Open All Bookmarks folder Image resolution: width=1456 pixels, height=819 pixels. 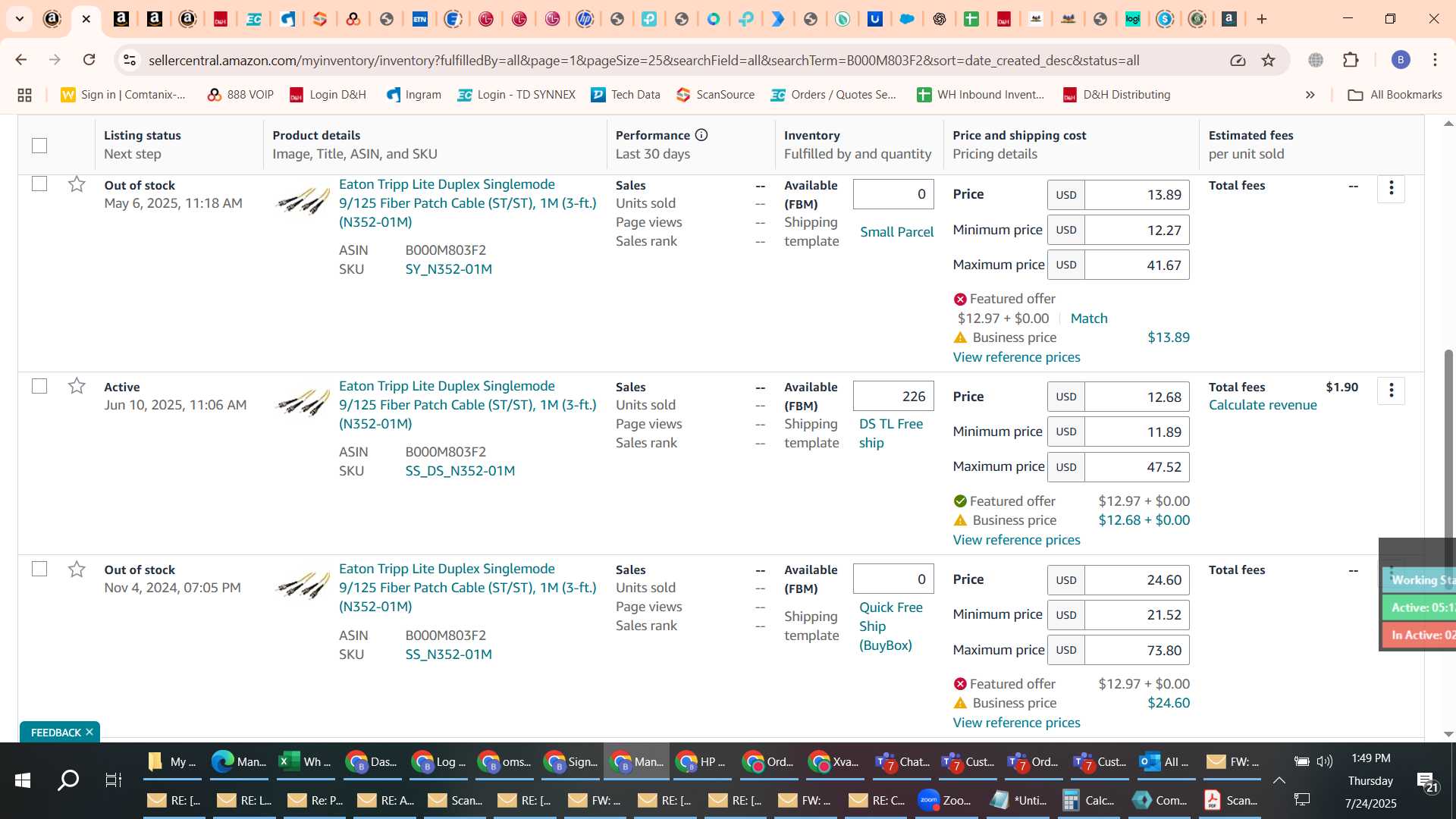tap(1395, 95)
